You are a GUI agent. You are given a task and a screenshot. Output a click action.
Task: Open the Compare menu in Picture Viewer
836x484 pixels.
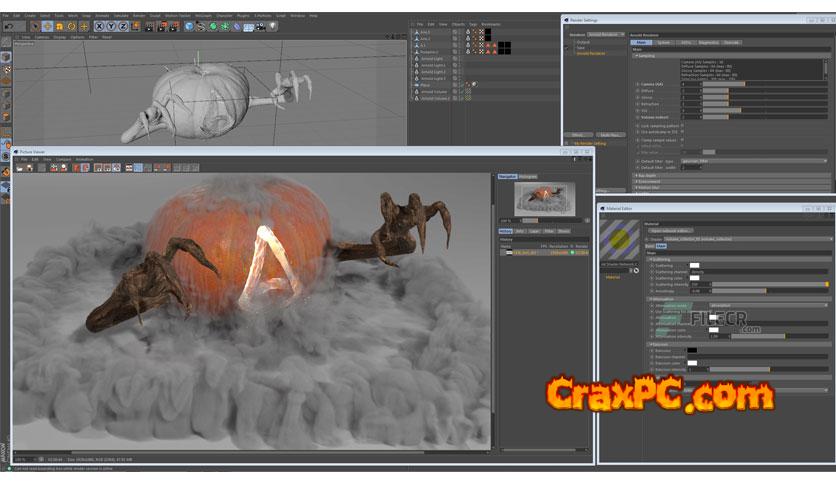(63, 159)
